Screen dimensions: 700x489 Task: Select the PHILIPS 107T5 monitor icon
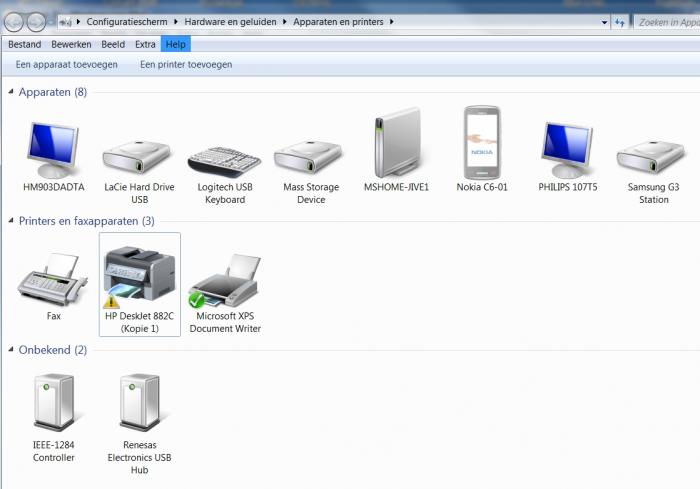tap(567, 150)
